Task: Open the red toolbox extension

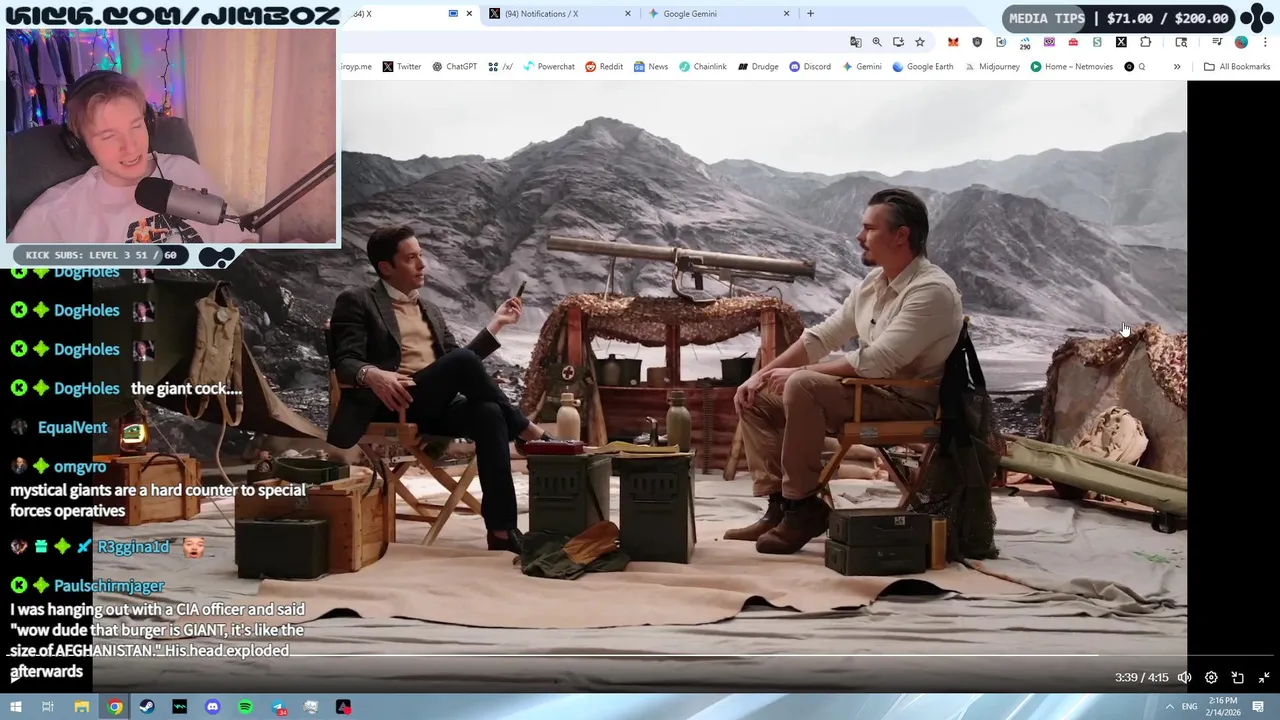Action: 1073,42
